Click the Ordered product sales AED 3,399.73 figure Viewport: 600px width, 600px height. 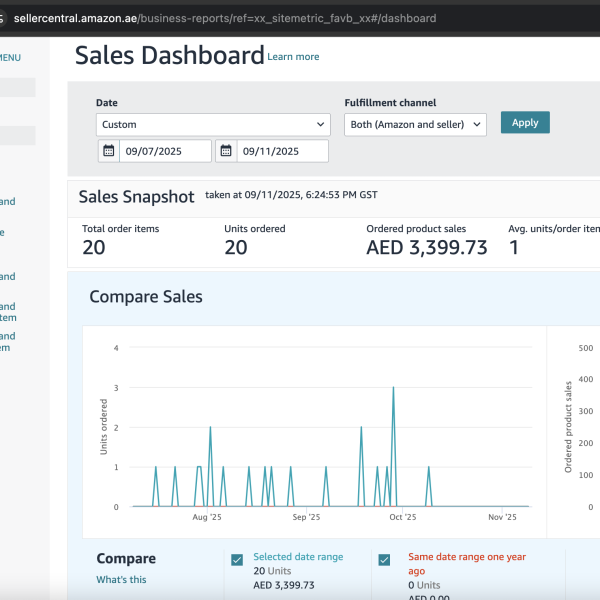[x=427, y=247]
